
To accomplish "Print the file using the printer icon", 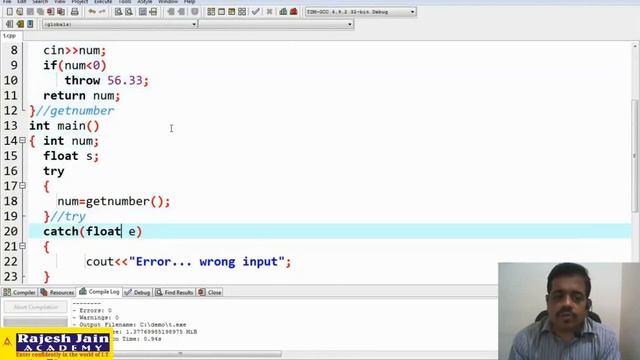I will tap(74, 12).
